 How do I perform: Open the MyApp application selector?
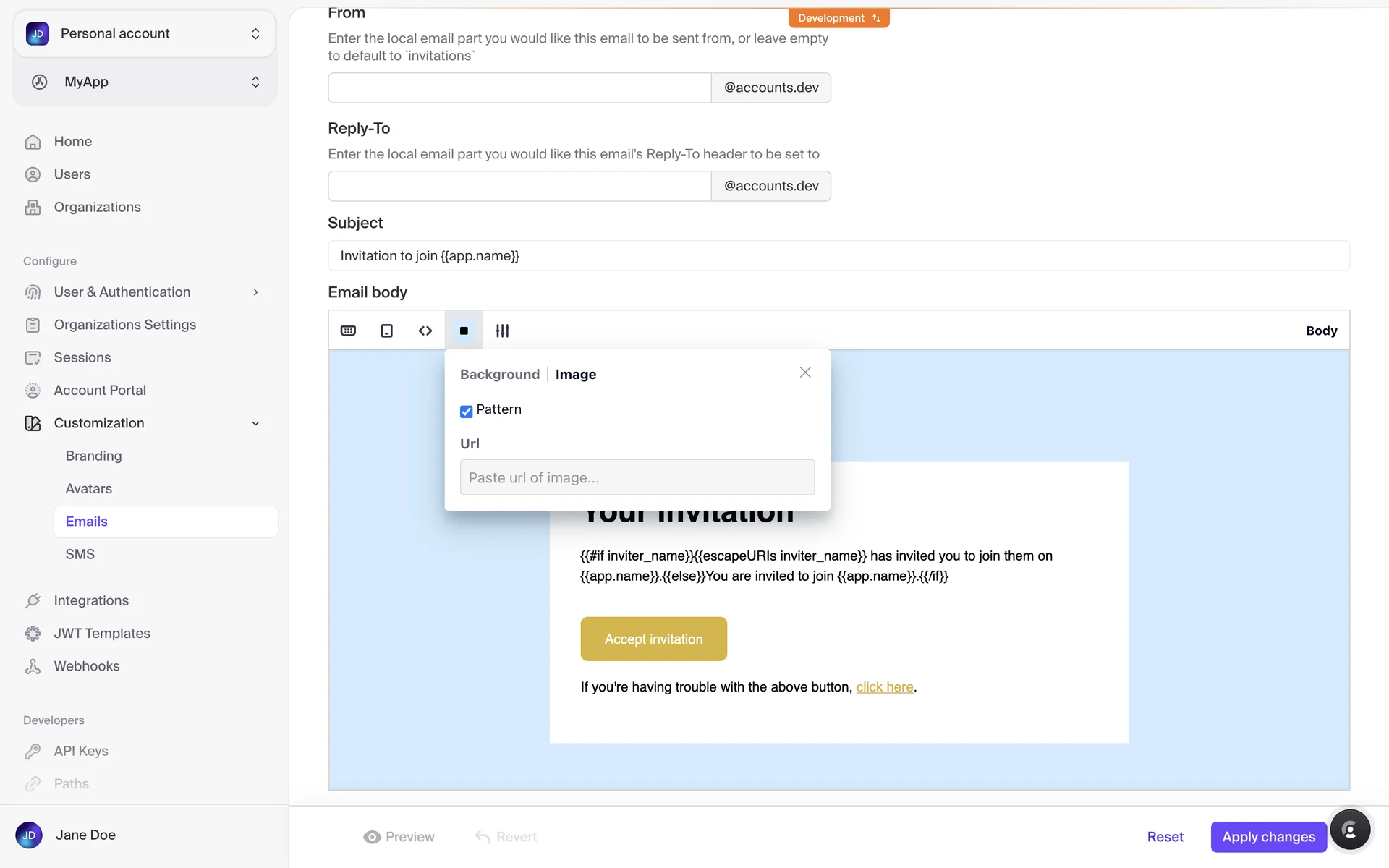[x=145, y=82]
